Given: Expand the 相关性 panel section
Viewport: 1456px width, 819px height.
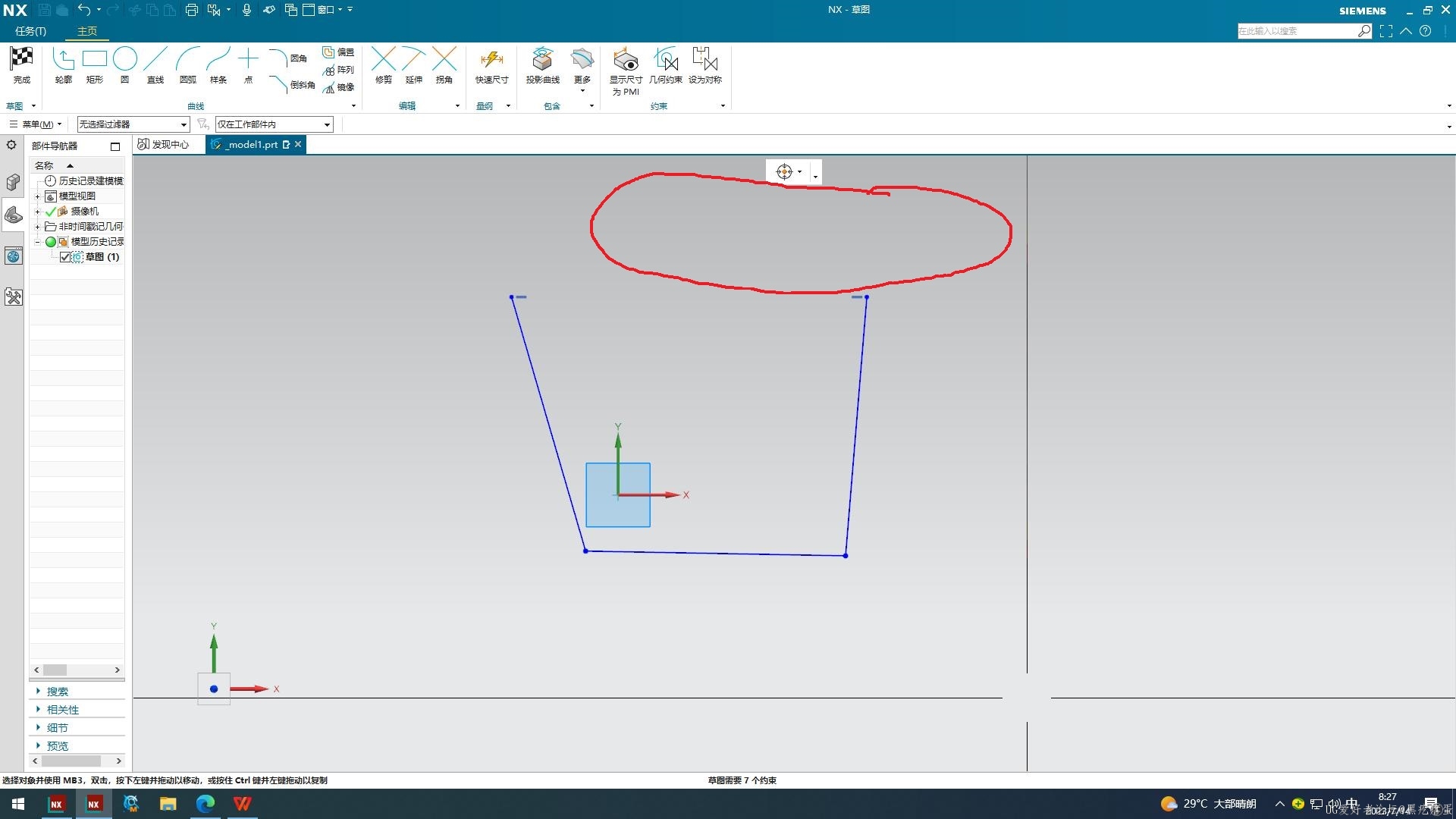Looking at the screenshot, I should point(62,710).
